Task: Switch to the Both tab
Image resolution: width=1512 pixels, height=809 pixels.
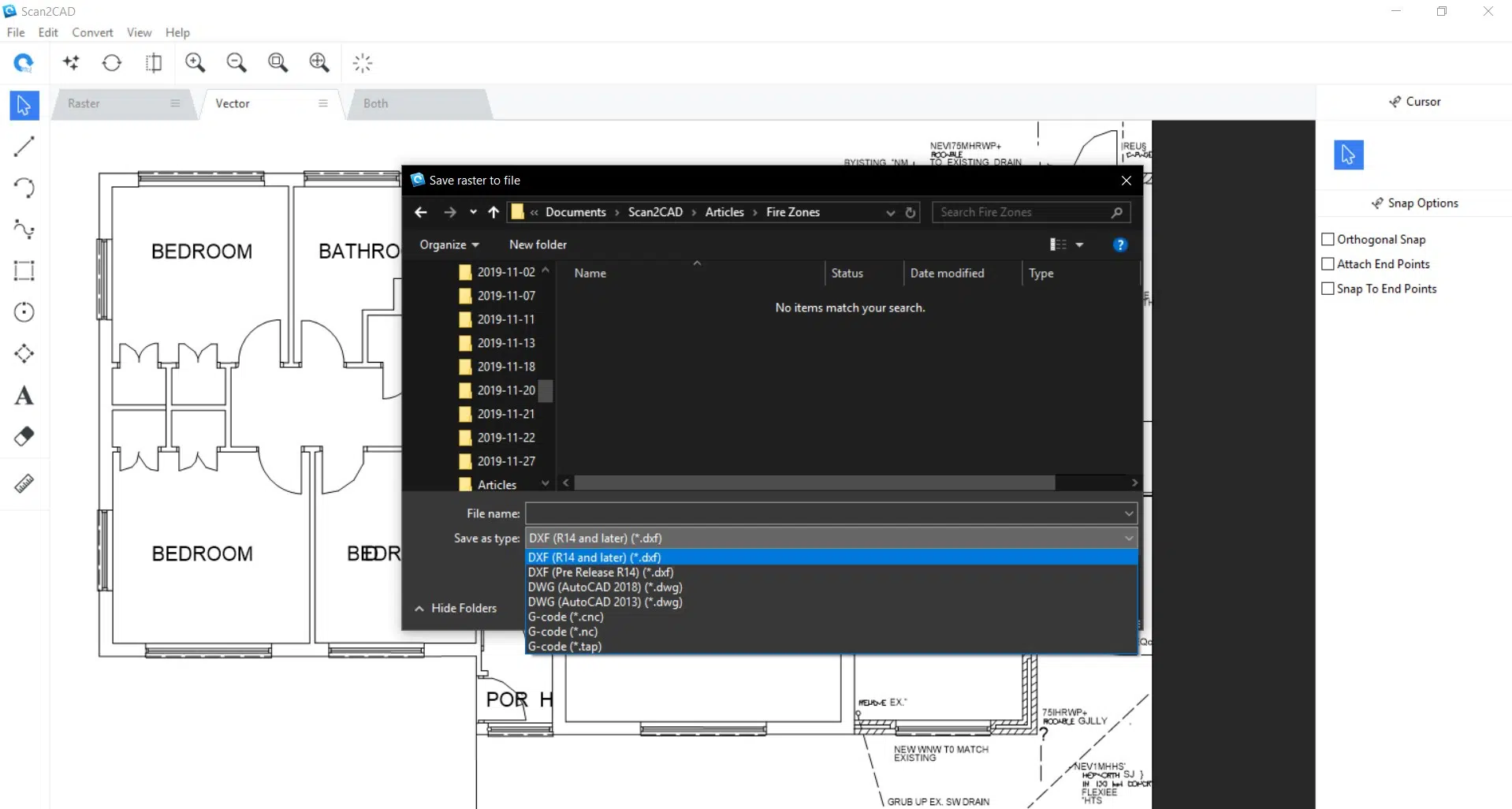Action: [376, 103]
